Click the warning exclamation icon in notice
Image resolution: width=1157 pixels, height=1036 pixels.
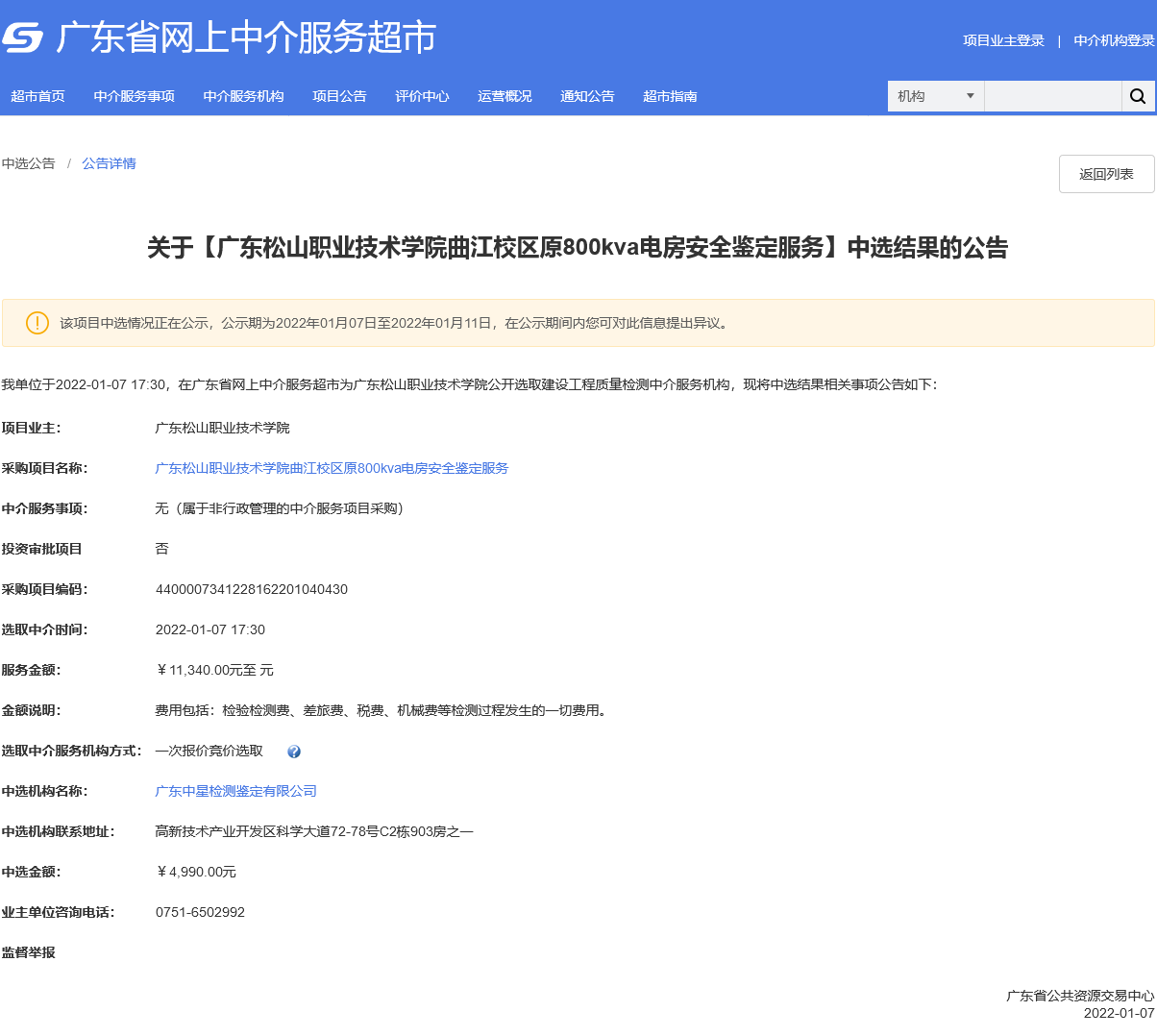tap(37, 323)
